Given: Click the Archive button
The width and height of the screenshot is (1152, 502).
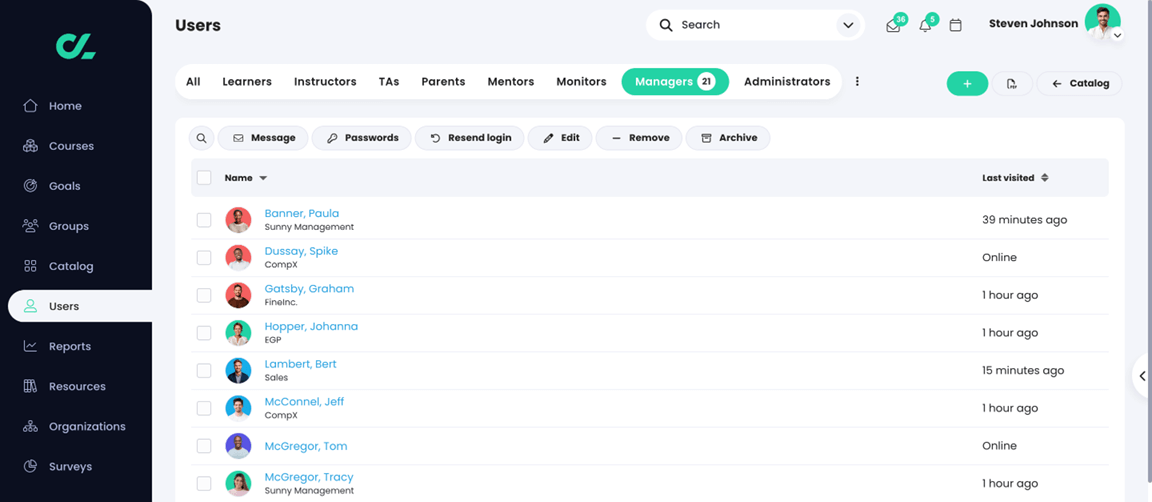Looking at the screenshot, I should pyautogui.click(x=728, y=138).
